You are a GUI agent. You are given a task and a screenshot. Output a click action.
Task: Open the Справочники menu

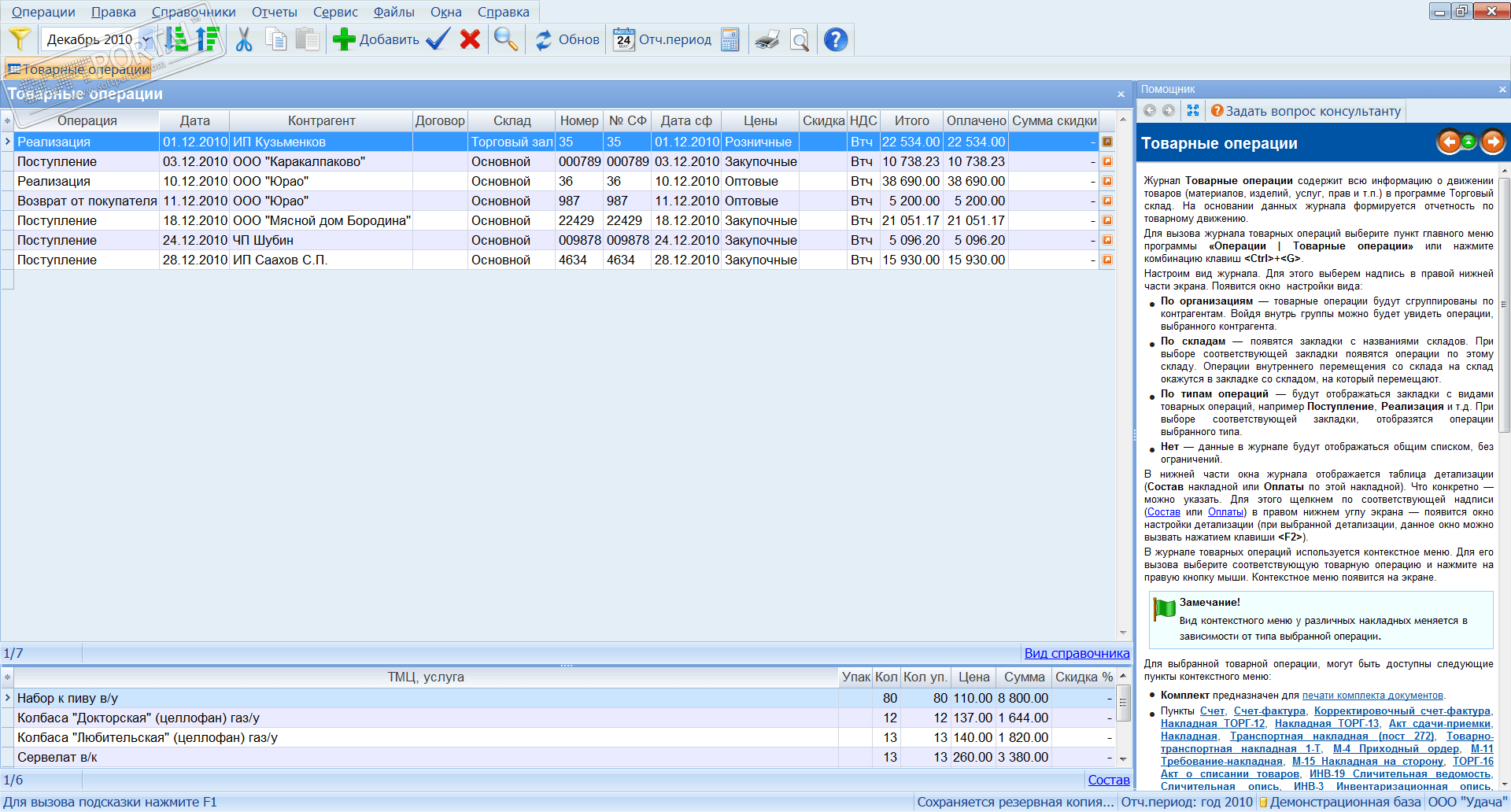pos(194,12)
